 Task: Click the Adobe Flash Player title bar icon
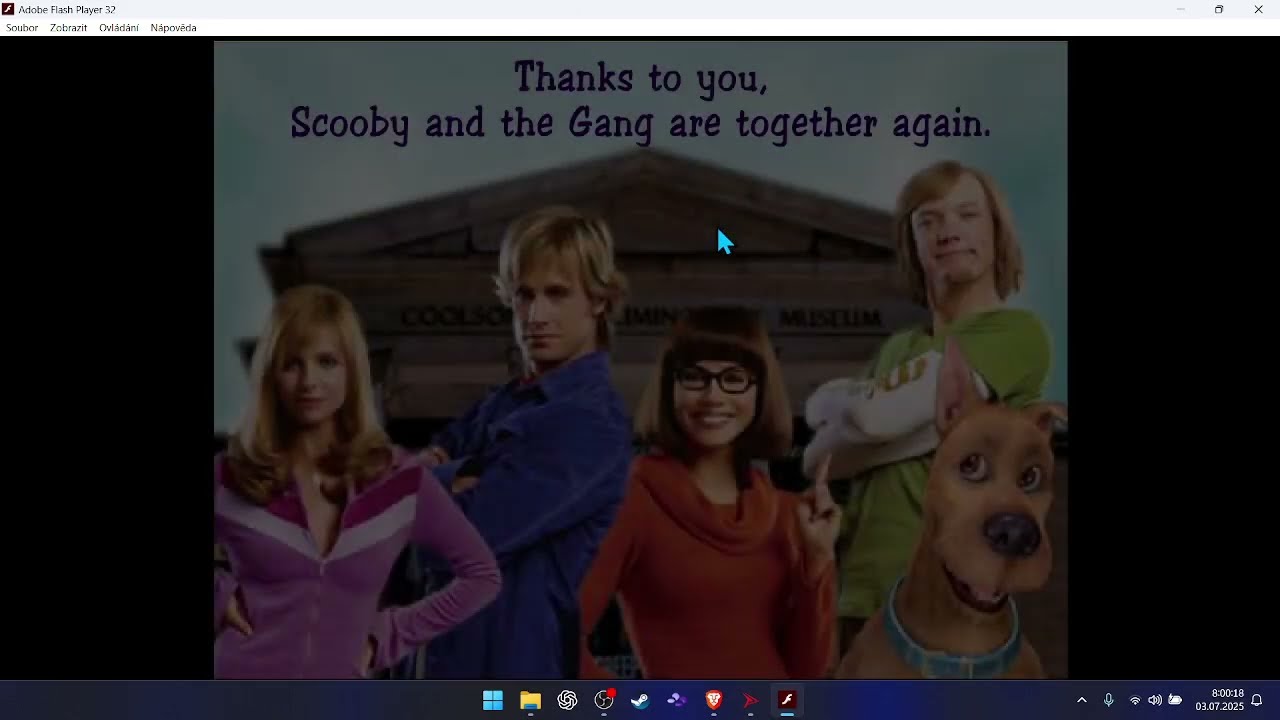point(9,9)
